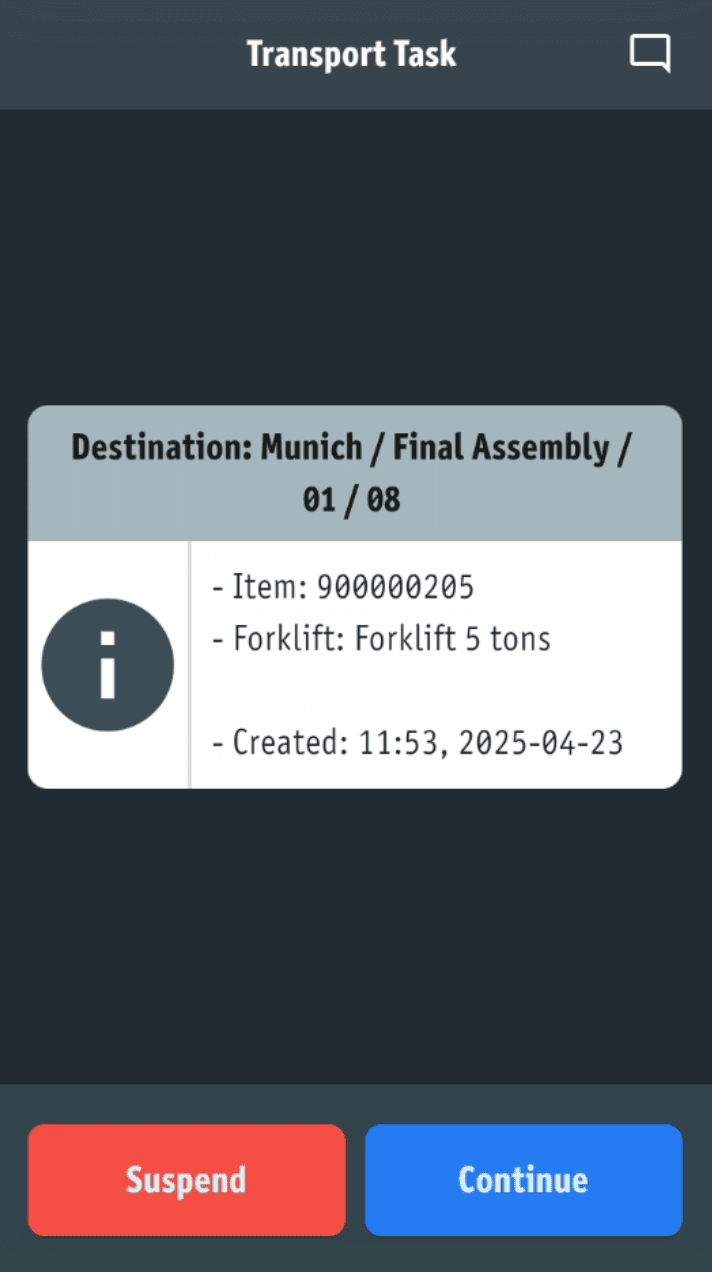Collapse the transport task information card
Screen dimensions: 712x1272
(354, 470)
